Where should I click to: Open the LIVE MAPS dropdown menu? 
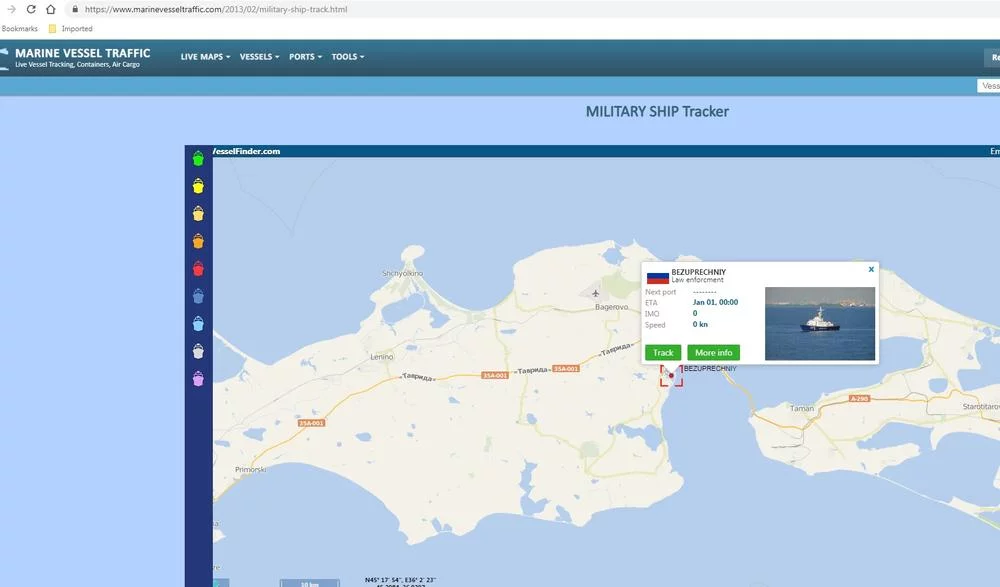[x=205, y=57]
